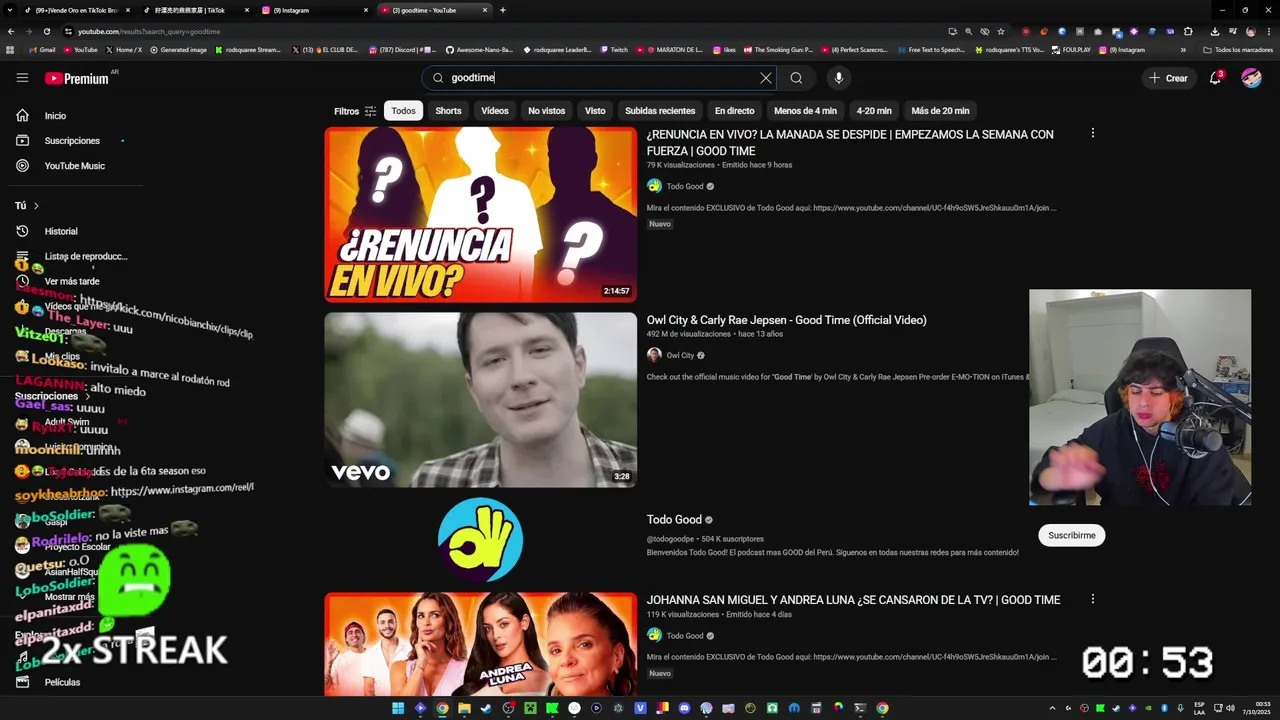Click the Owl City channel avatar
The image size is (1280, 720).
pos(654,355)
